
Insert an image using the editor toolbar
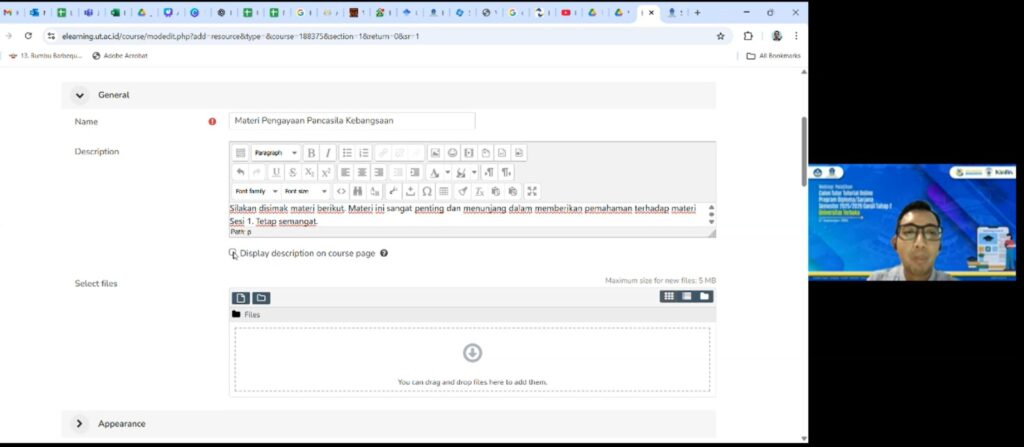point(435,153)
